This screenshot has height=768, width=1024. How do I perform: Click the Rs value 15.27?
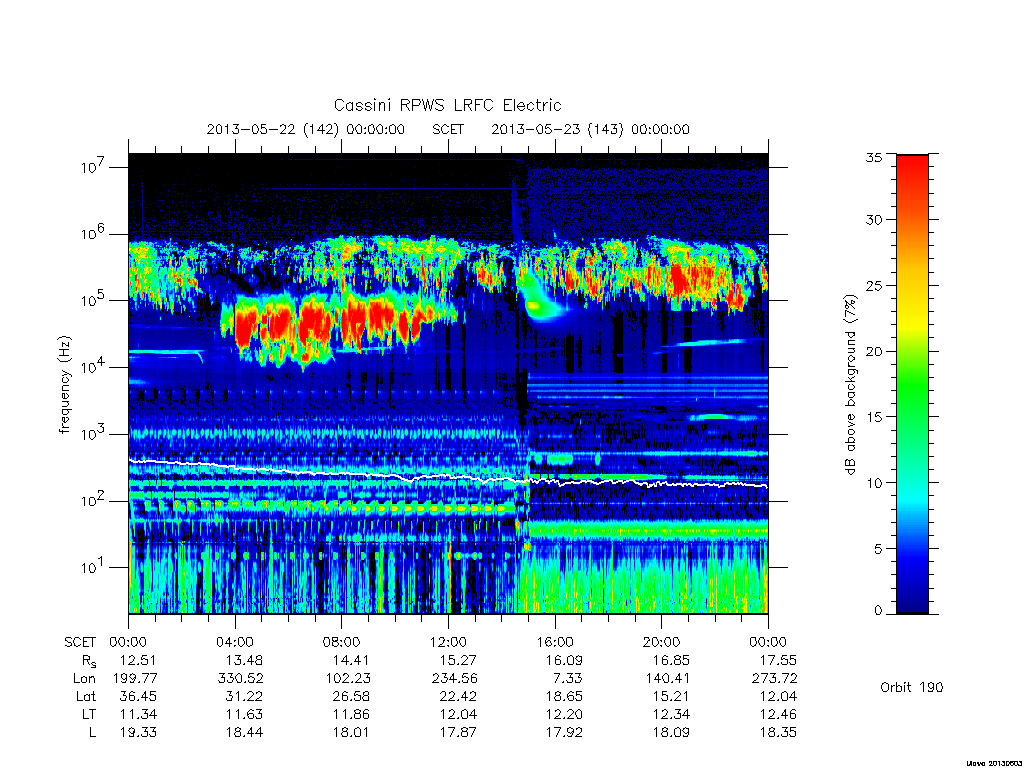pos(458,660)
